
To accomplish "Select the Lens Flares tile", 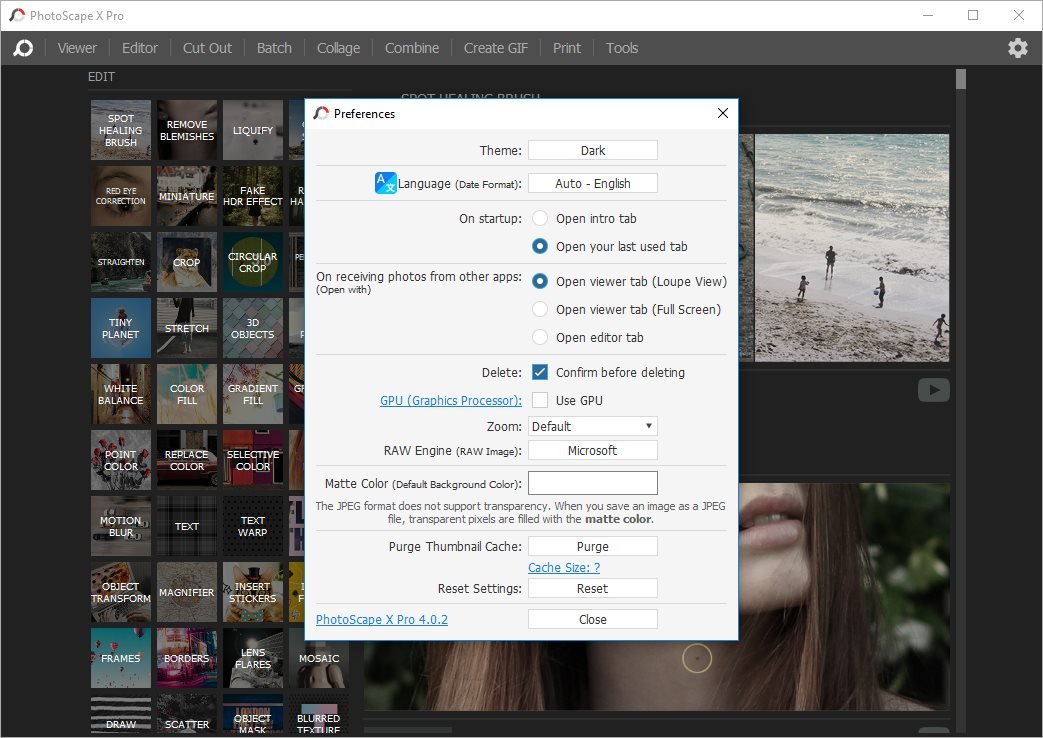I will [x=253, y=658].
